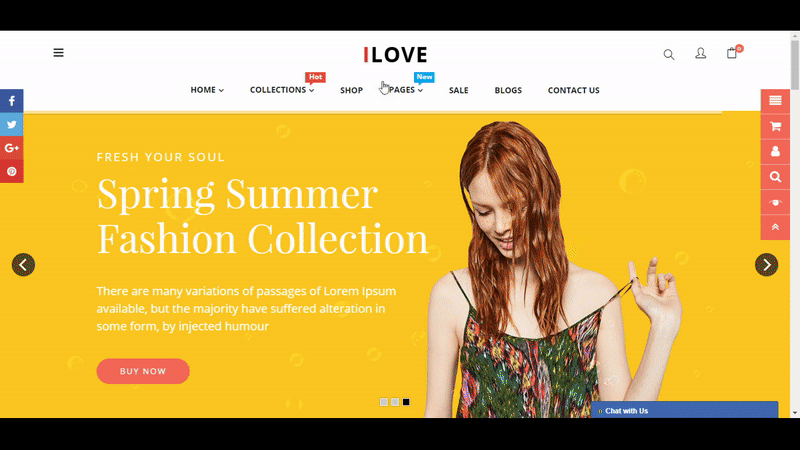The width and height of the screenshot is (800, 450).
Task: Toggle the eye icon in red side panel
Action: [x=775, y=203]
